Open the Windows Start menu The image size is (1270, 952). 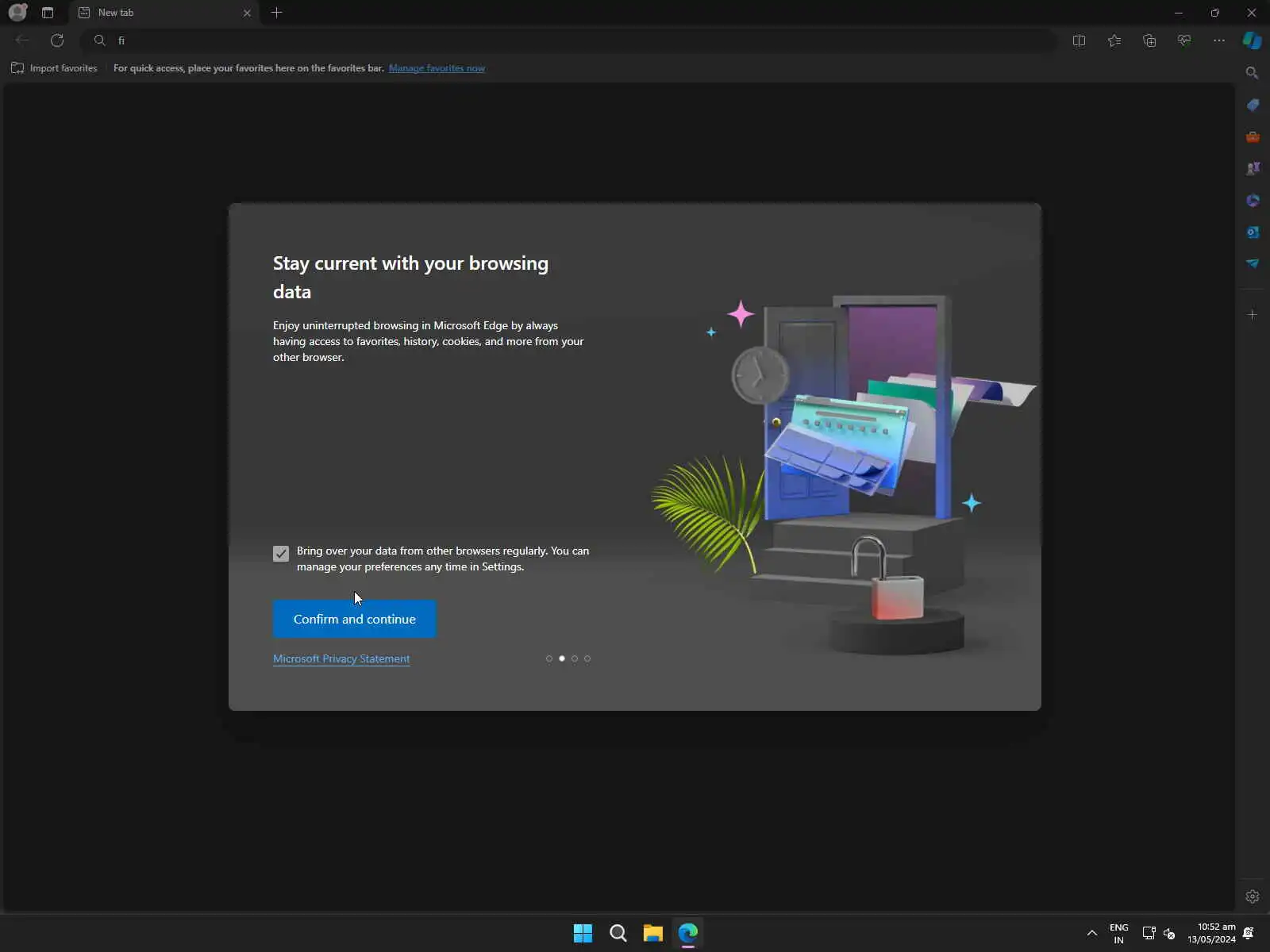[583, 933]
